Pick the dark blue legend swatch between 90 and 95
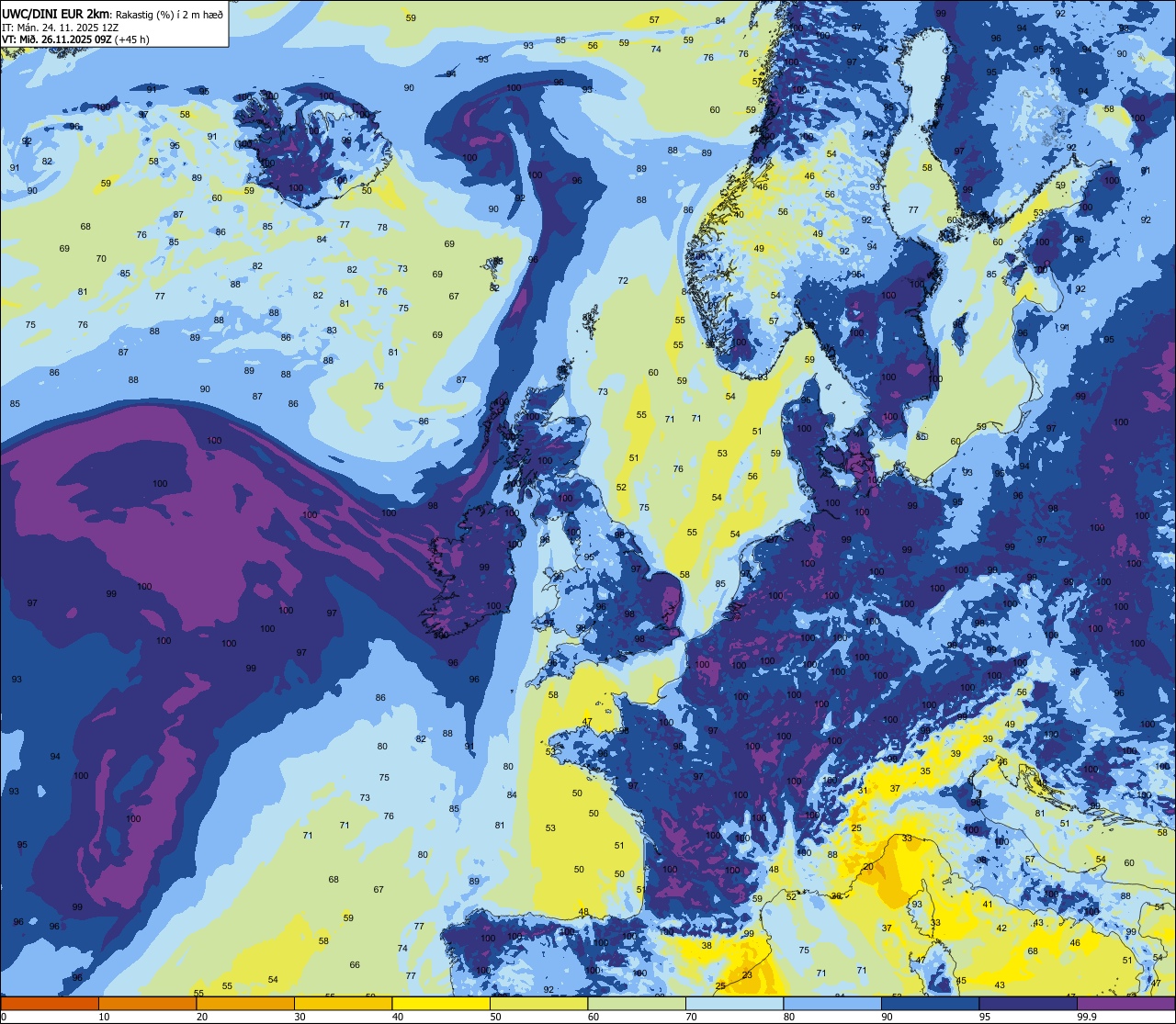The width and height of the screenshot is (1176, 1024). coord(930,1003)
